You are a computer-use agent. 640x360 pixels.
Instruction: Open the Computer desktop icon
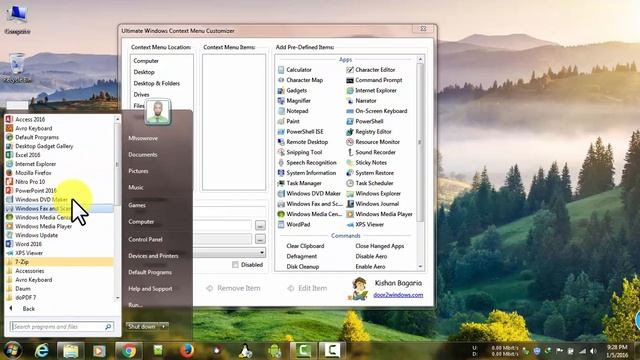tap(17, 19)
